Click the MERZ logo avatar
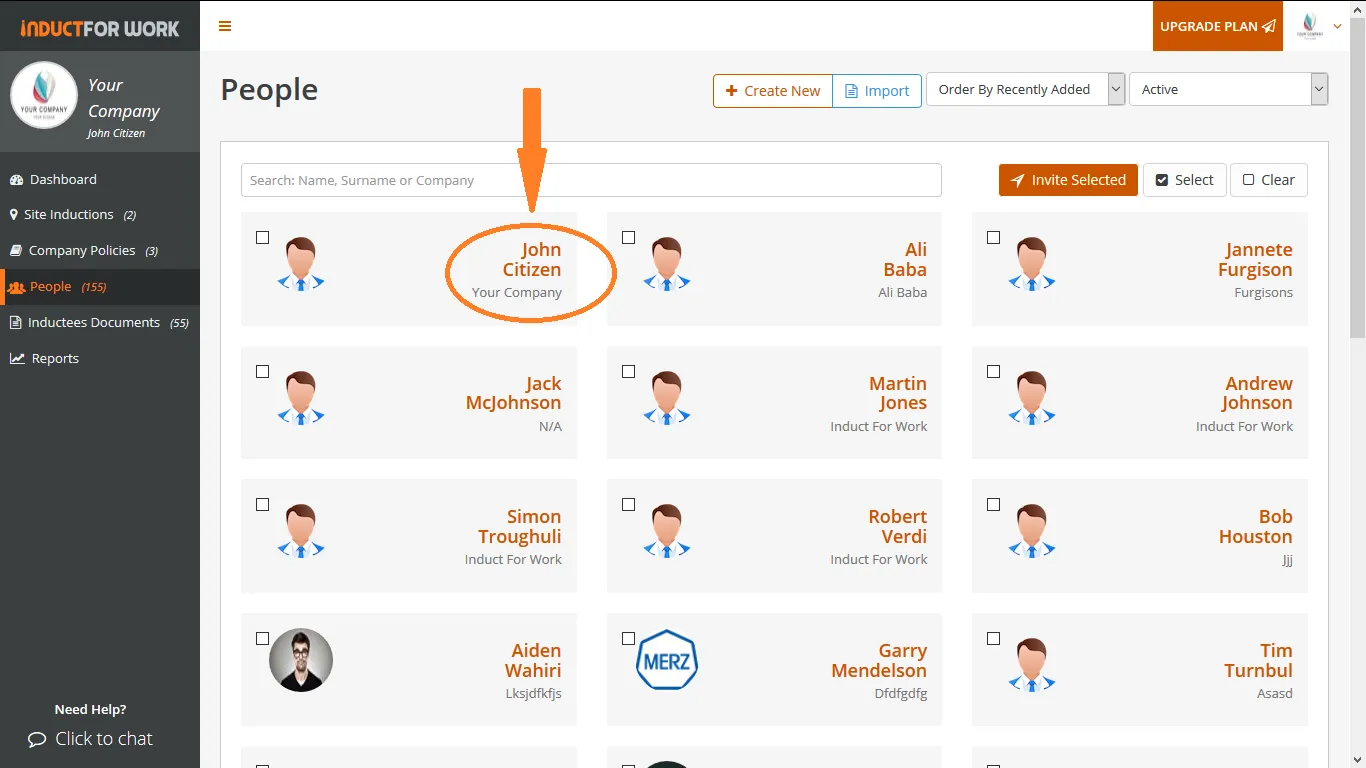The height and width of the screenshot is (768, 1366). [x=667, y=660]
